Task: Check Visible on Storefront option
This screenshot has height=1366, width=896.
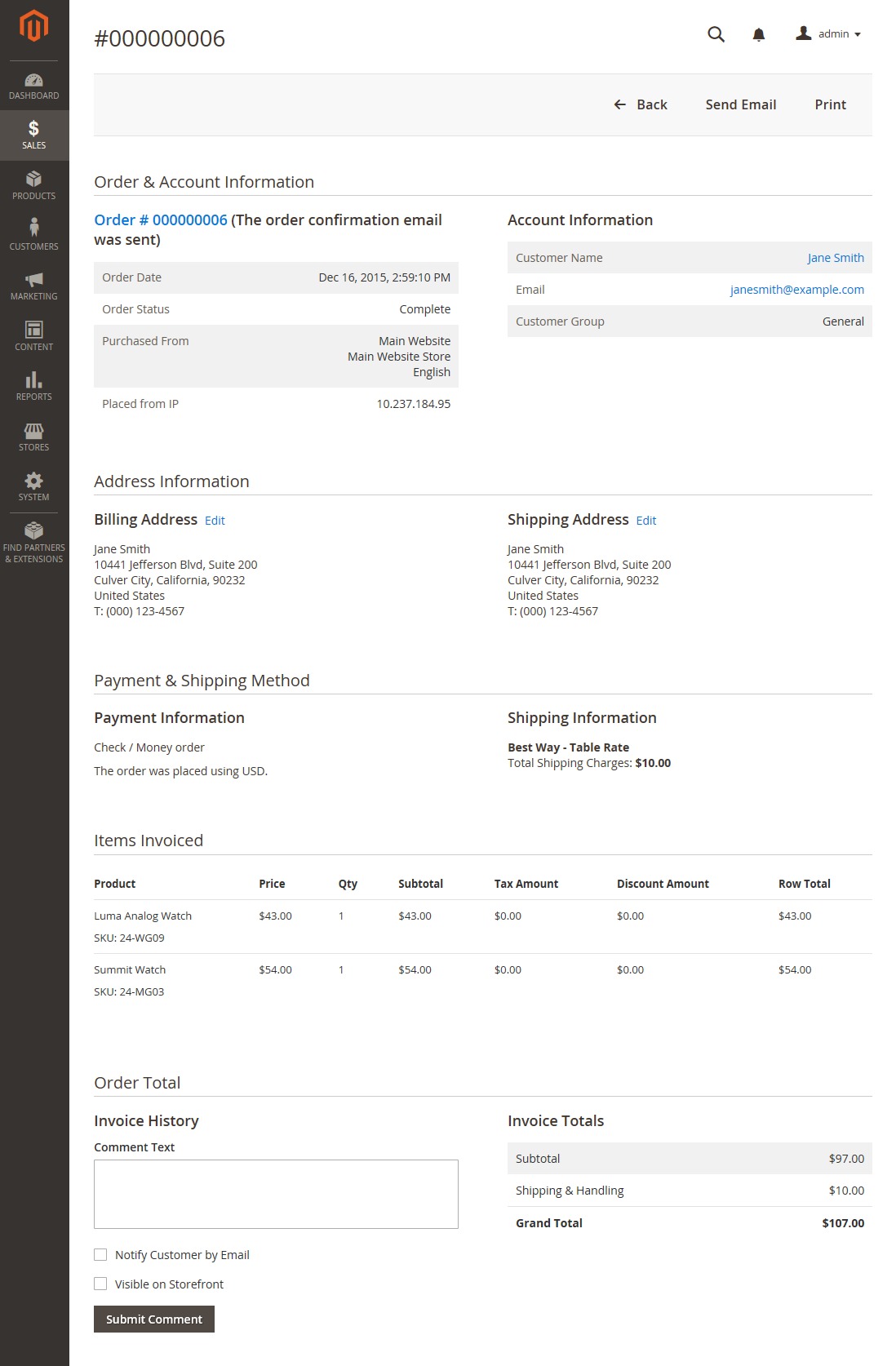Action: [100, 1284]
